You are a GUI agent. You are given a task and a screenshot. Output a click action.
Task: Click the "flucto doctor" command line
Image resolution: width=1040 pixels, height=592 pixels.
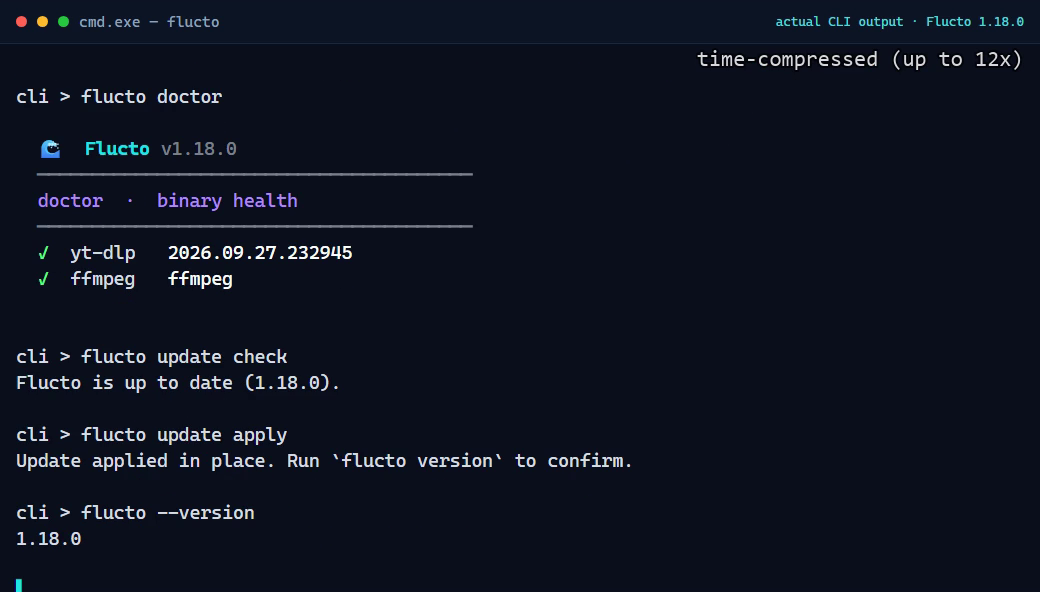[119, 97]
